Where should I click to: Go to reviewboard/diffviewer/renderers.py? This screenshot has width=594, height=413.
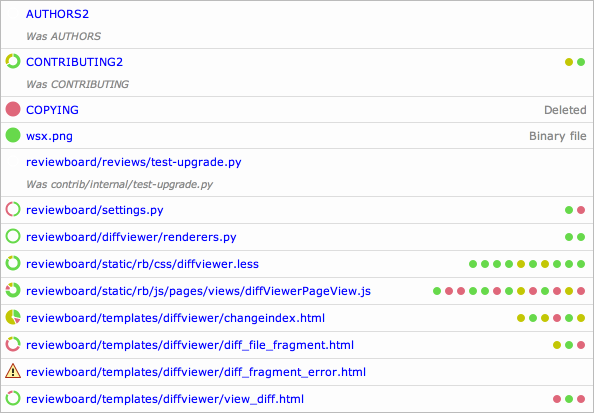coord(131,237)
